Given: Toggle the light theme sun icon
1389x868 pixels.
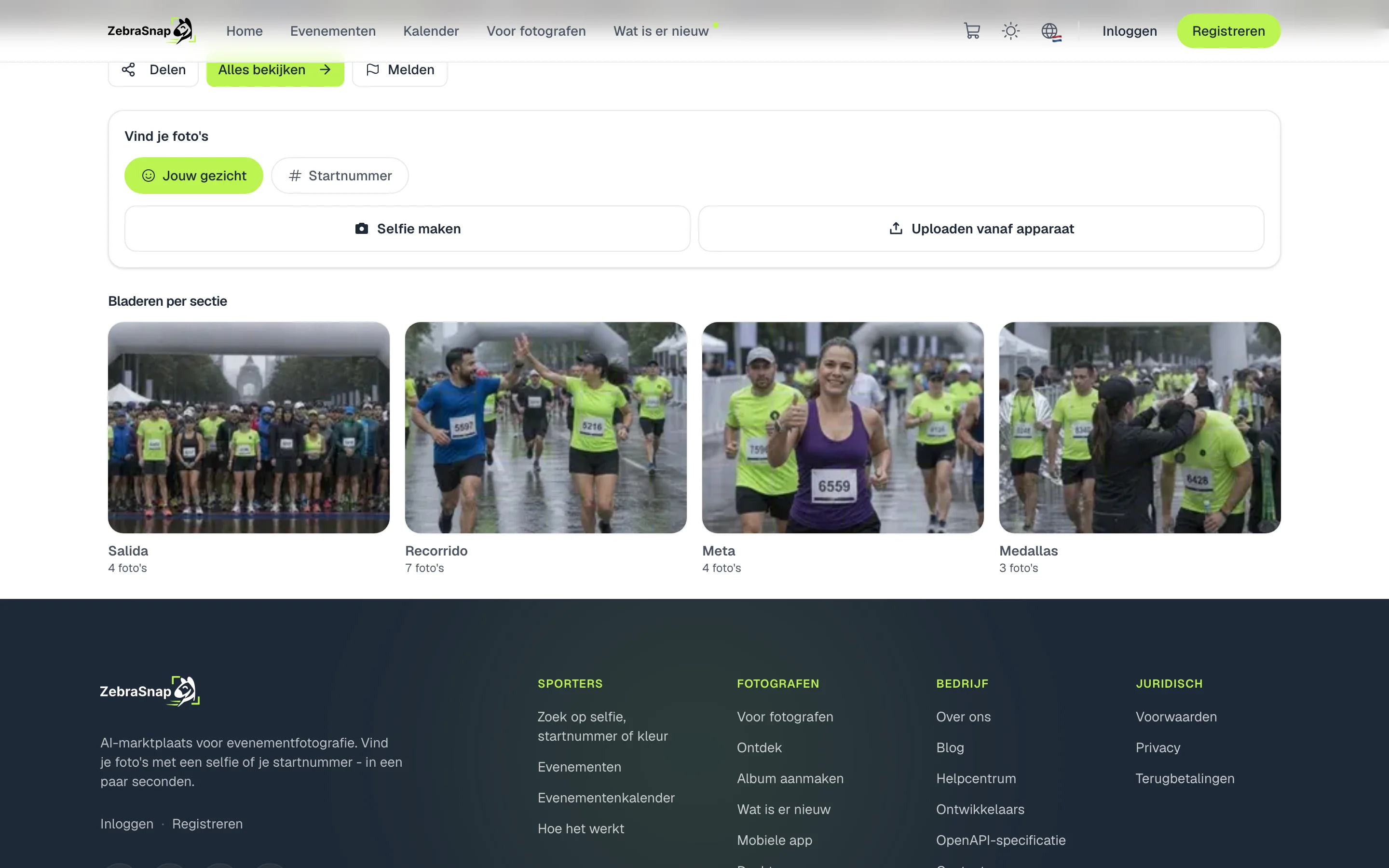Looking at the screenshot, I should 1011,31.
